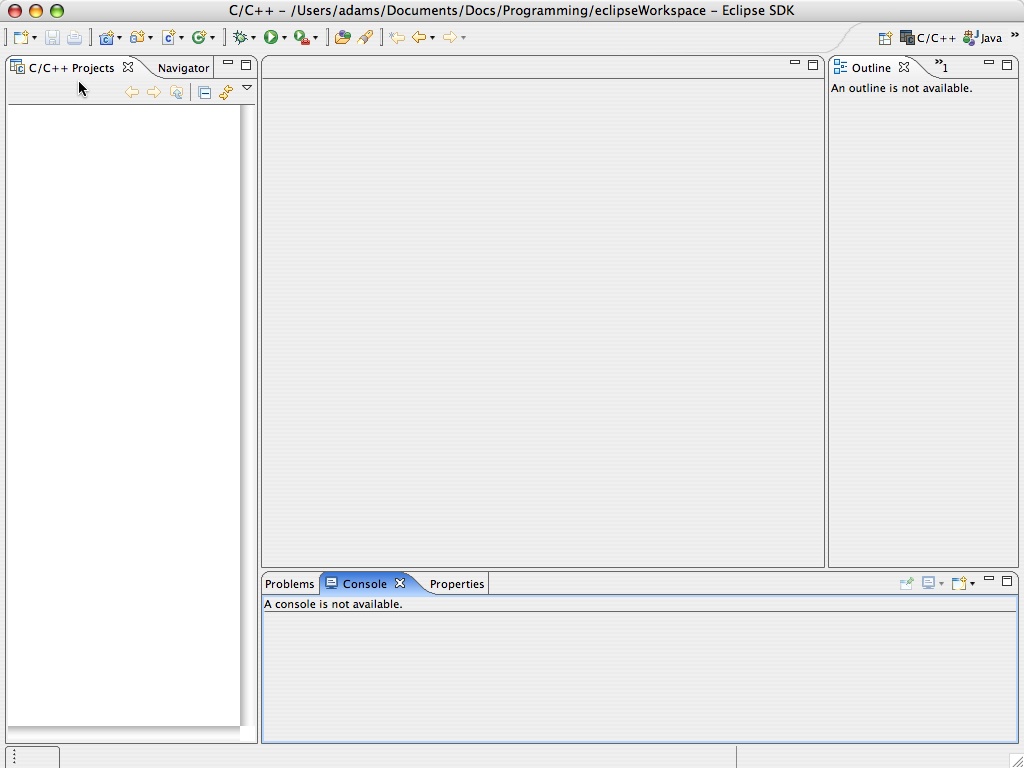Viewport: 1024px width, 768px height.
Task: Toggle Link with Editor in Projects panel
Action: (226, 92)
